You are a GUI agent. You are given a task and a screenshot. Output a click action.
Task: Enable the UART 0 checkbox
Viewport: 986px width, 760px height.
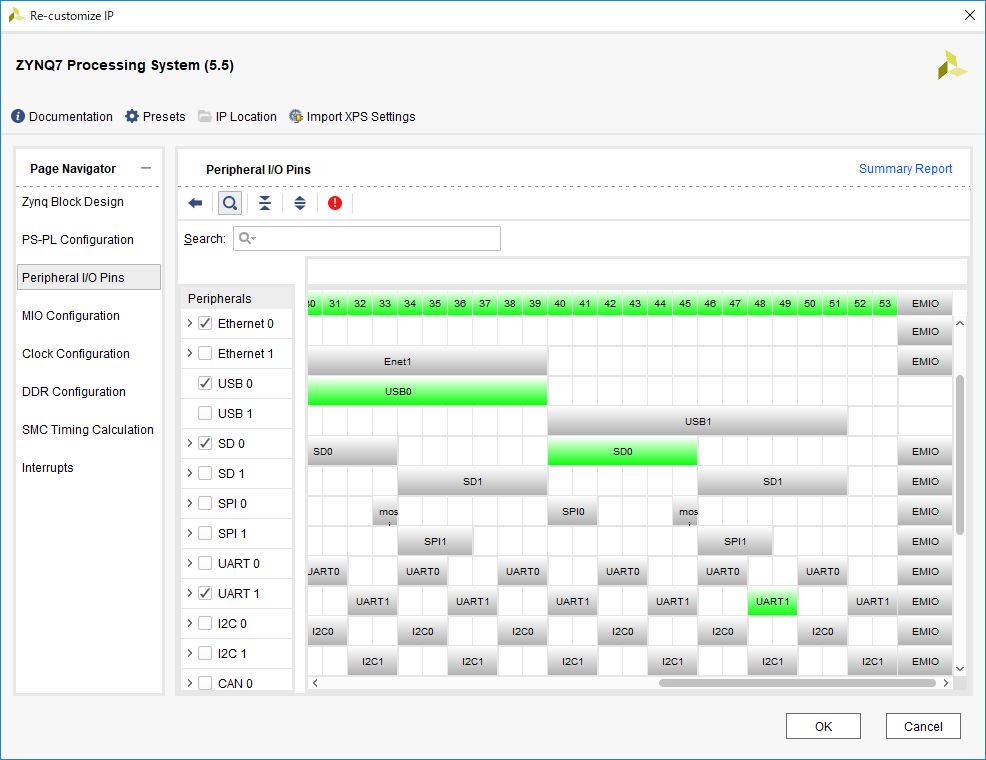pos(205,563)
